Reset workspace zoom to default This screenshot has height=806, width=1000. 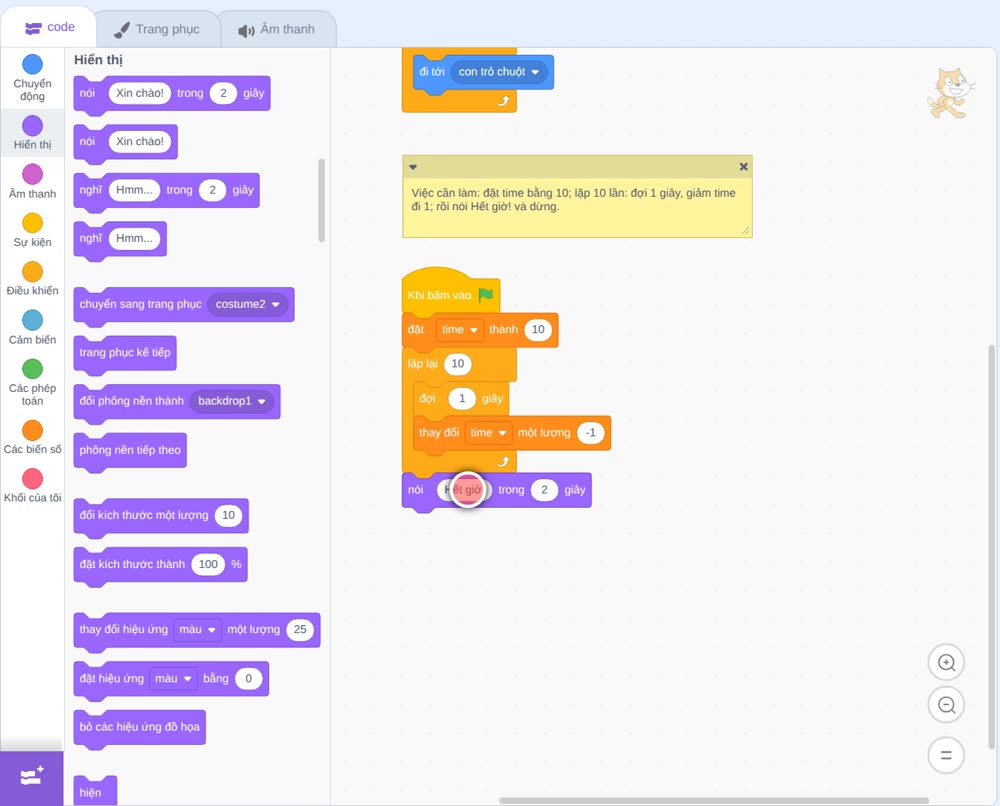point(946,755)
